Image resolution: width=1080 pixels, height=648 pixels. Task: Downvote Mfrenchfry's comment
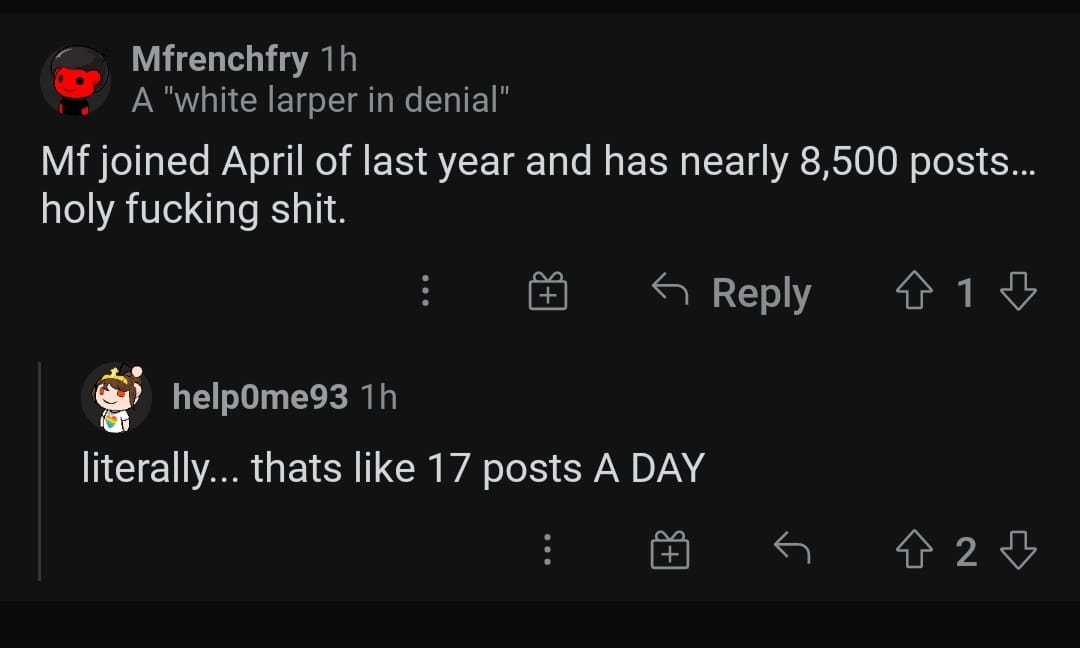pos(1018,291)
